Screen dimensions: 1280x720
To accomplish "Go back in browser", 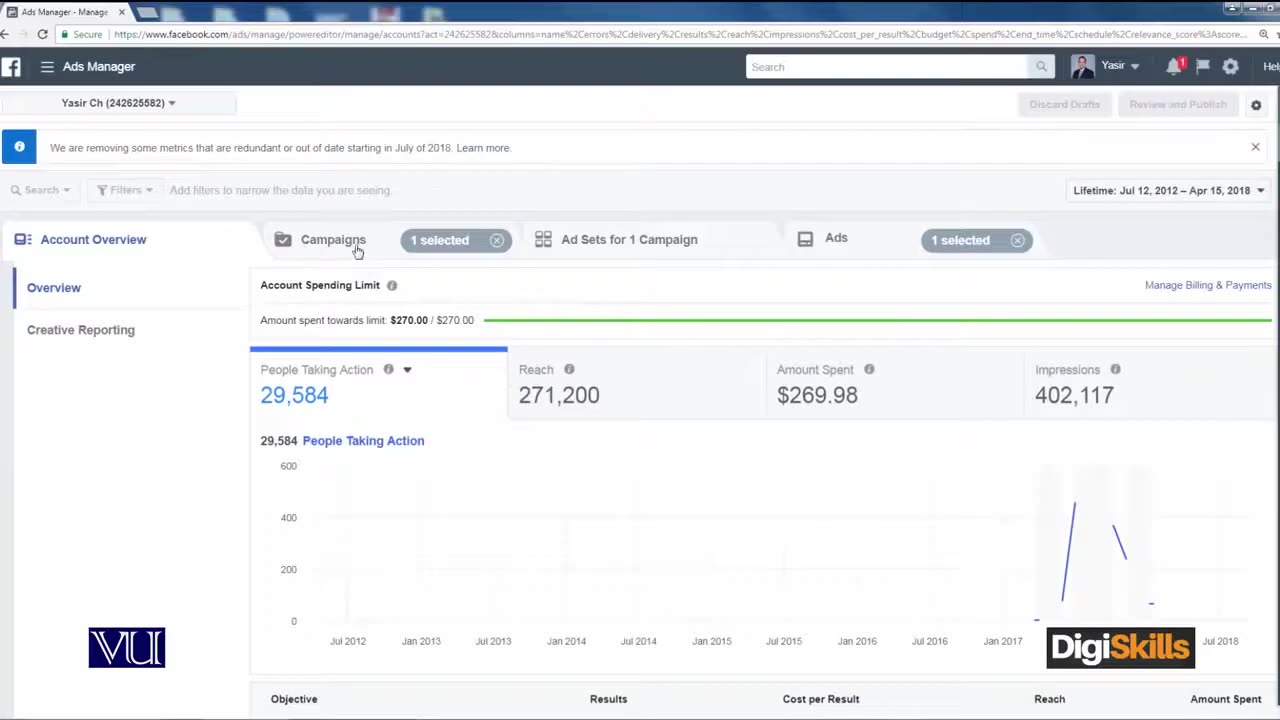I will coord(5,34).
